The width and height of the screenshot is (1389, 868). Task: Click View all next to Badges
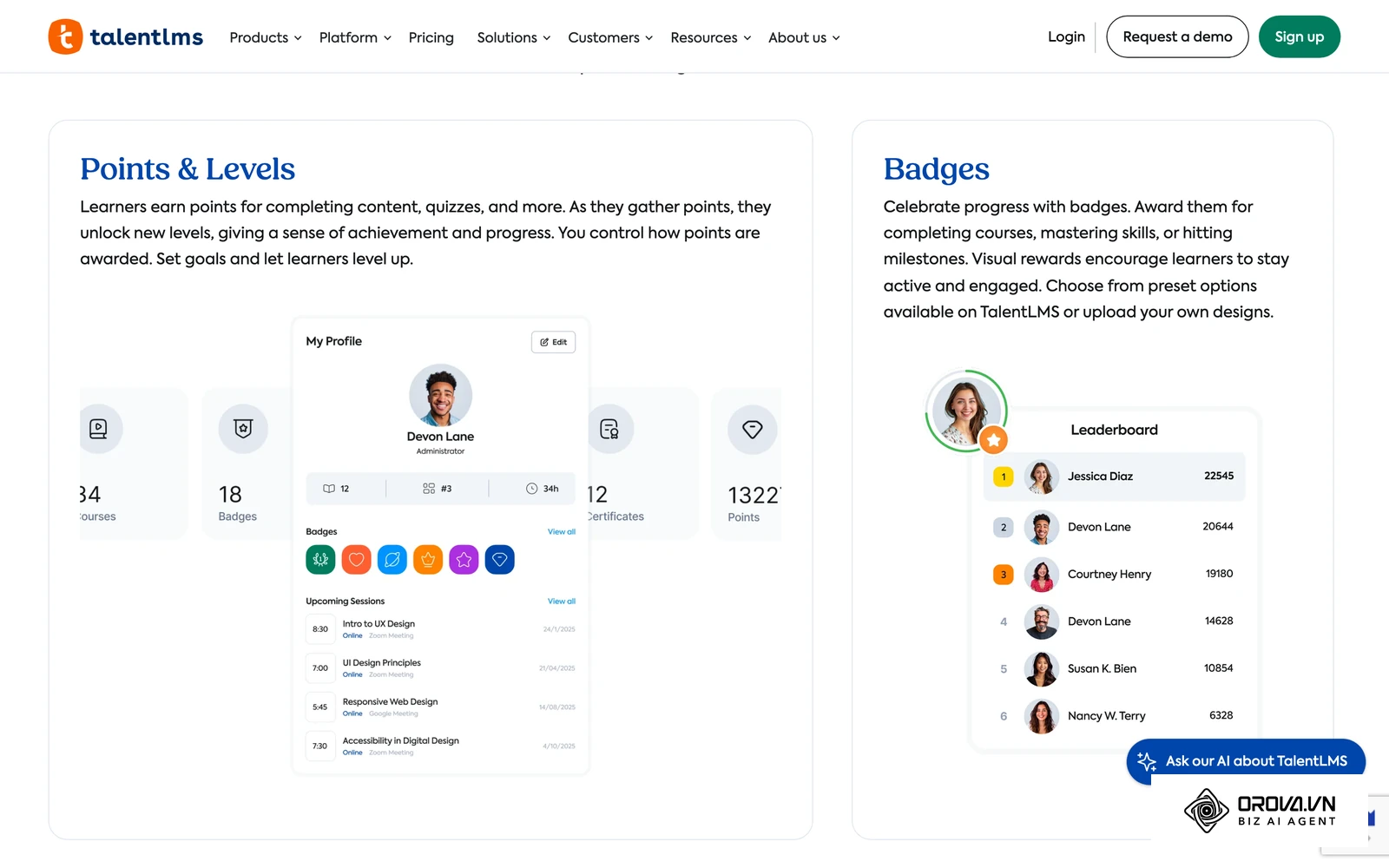pos(562,531)
